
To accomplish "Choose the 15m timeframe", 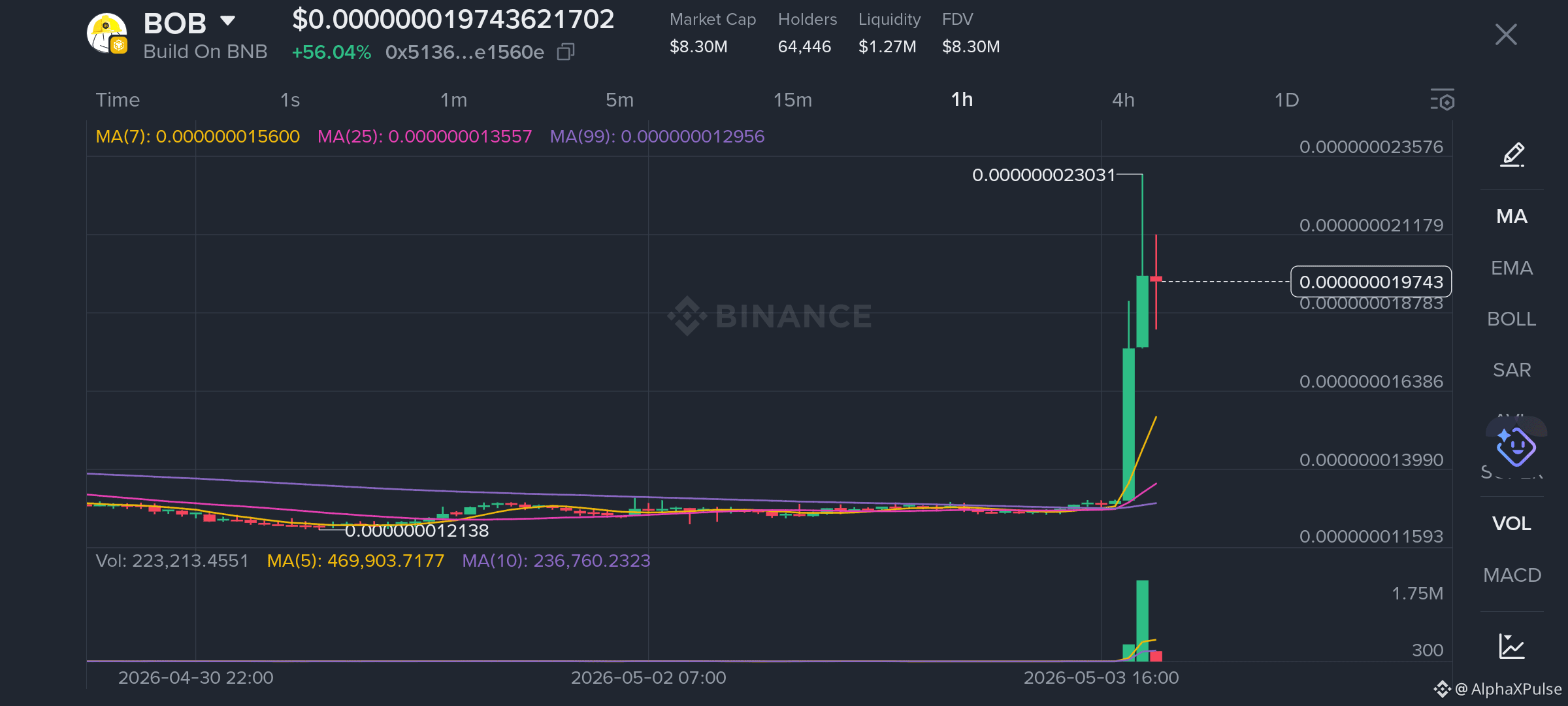I will pos(792,100).
